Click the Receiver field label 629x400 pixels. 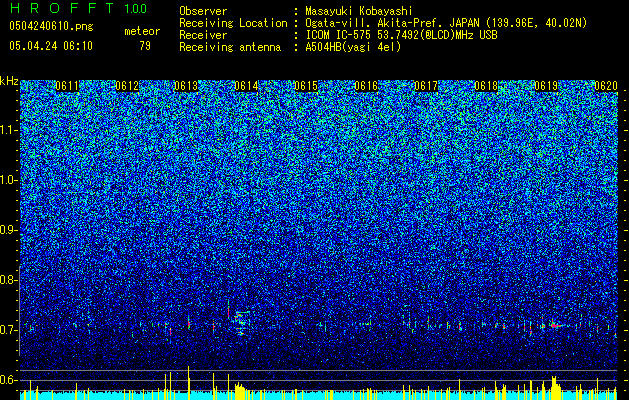point(203,35)
